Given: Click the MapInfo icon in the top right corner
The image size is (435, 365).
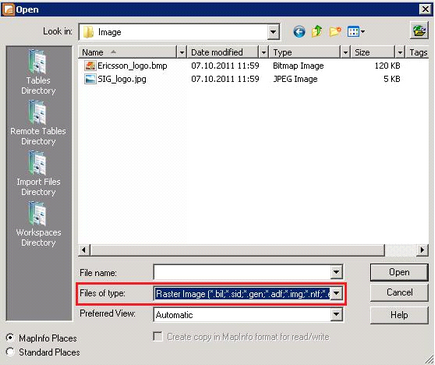Looking at the screenshot, I should coord(419,31).
